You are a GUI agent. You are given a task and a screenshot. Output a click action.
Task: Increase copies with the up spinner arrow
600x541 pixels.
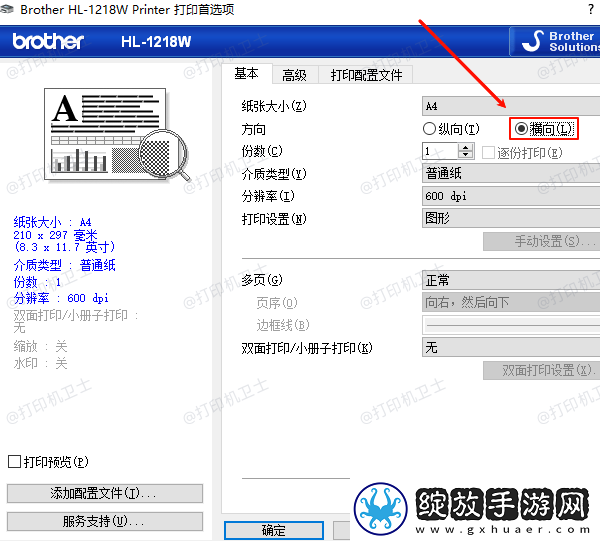point(465,147)
